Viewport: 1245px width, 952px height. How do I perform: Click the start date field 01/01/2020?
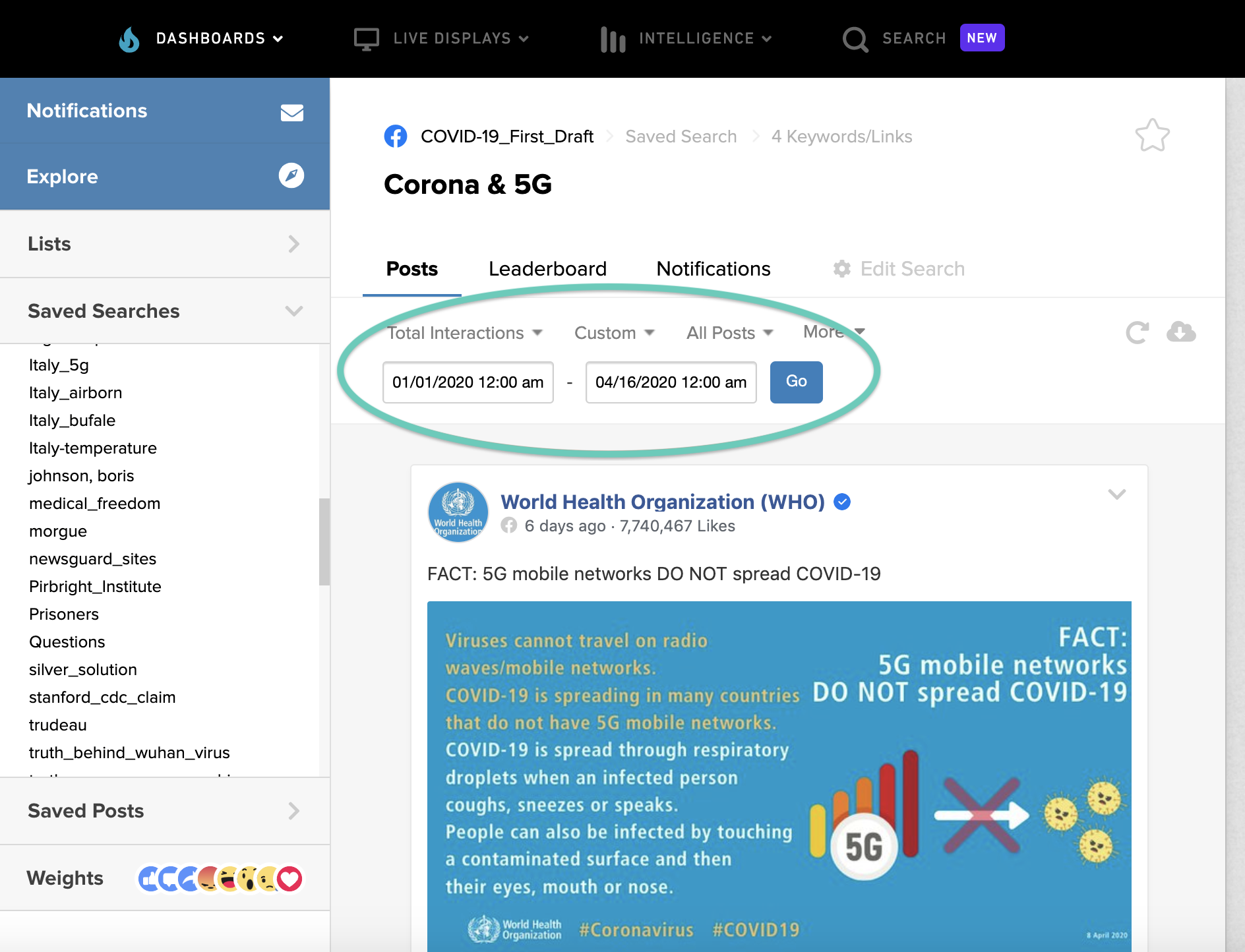click(468, 382)
